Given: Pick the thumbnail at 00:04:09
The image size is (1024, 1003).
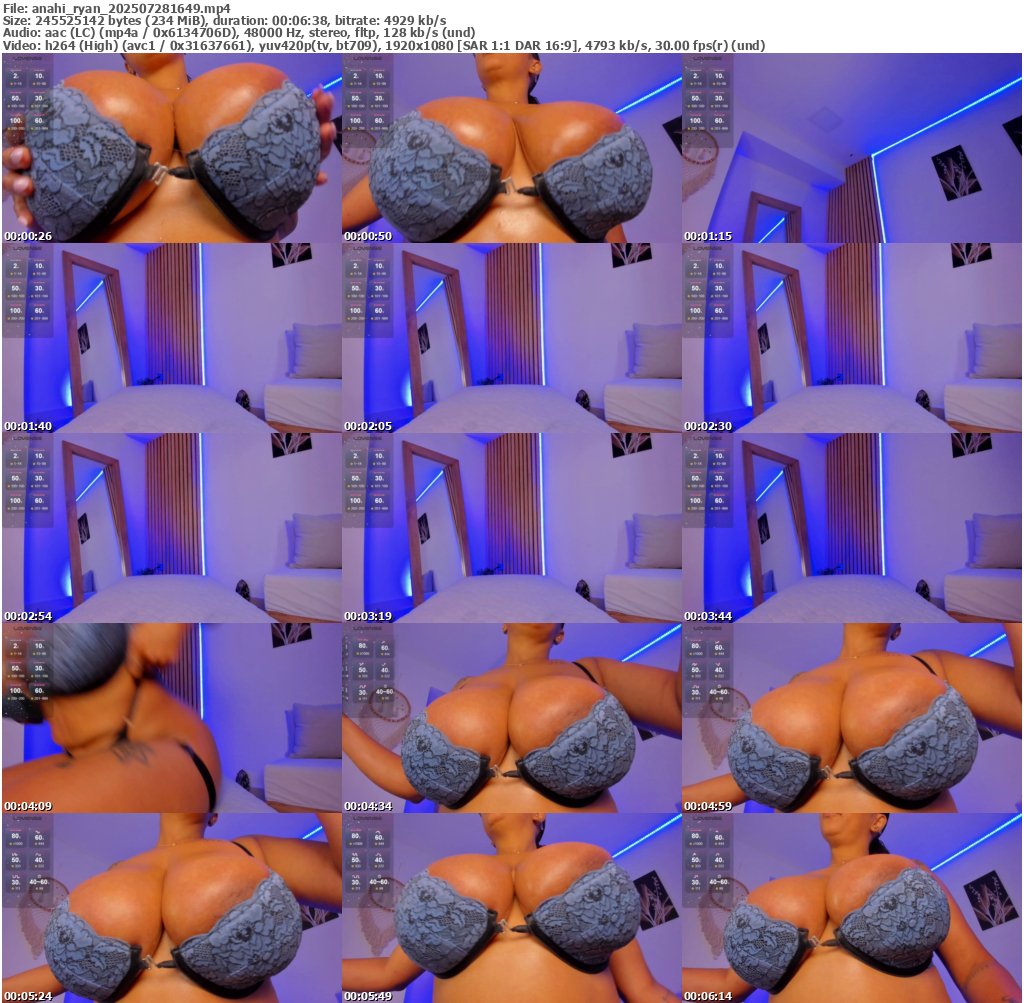Looking at the screenshot, I should tap(172, 718).
